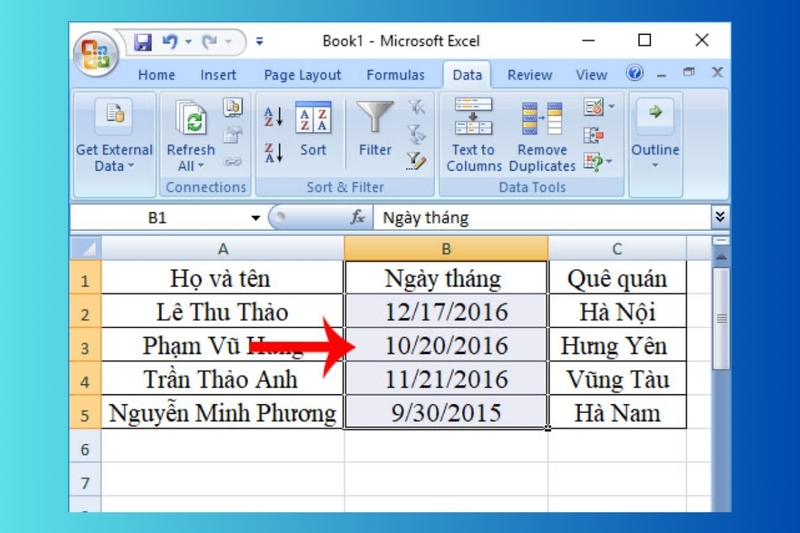Minimize the workbook window in ribbon
Image resolution: width=800 pixels, height=533 pixels.
[x=662, y=74]
